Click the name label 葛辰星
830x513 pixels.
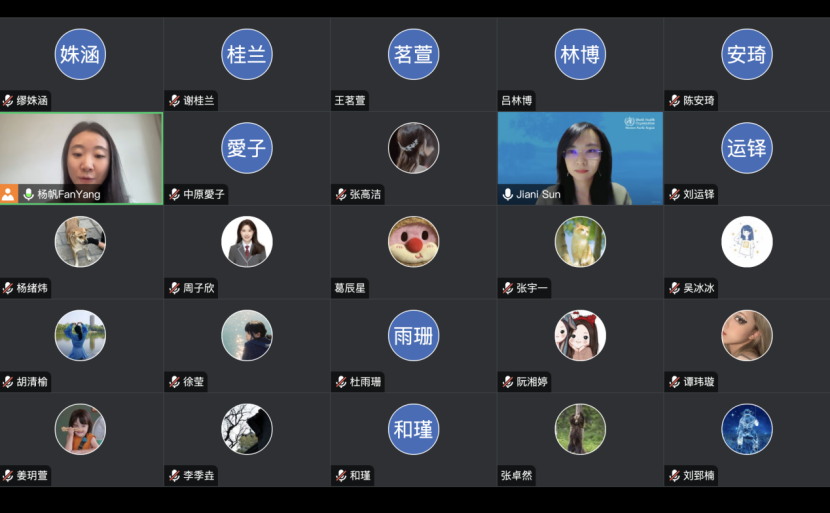point(350,288)
